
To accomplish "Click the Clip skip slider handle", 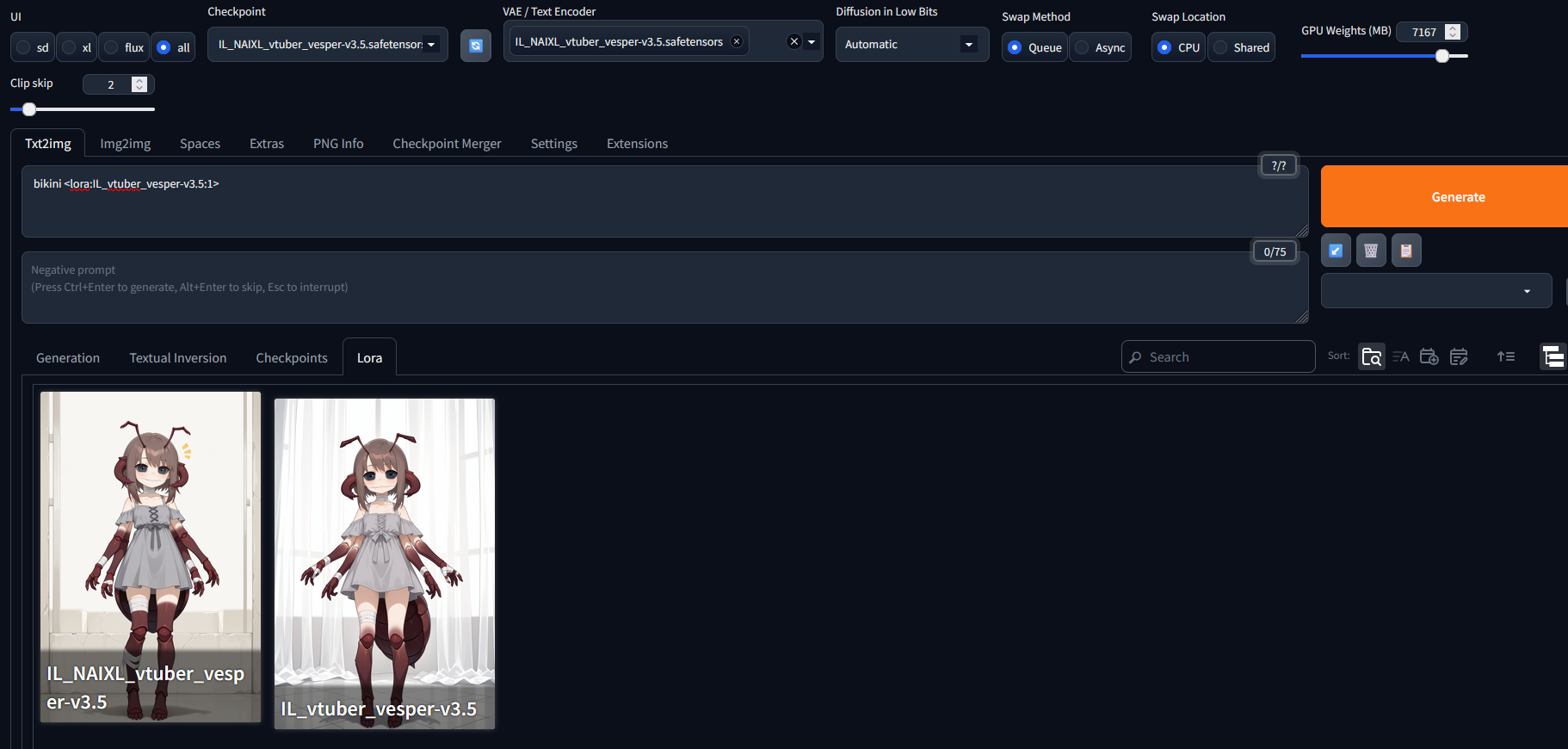I will tap(29, 109).
